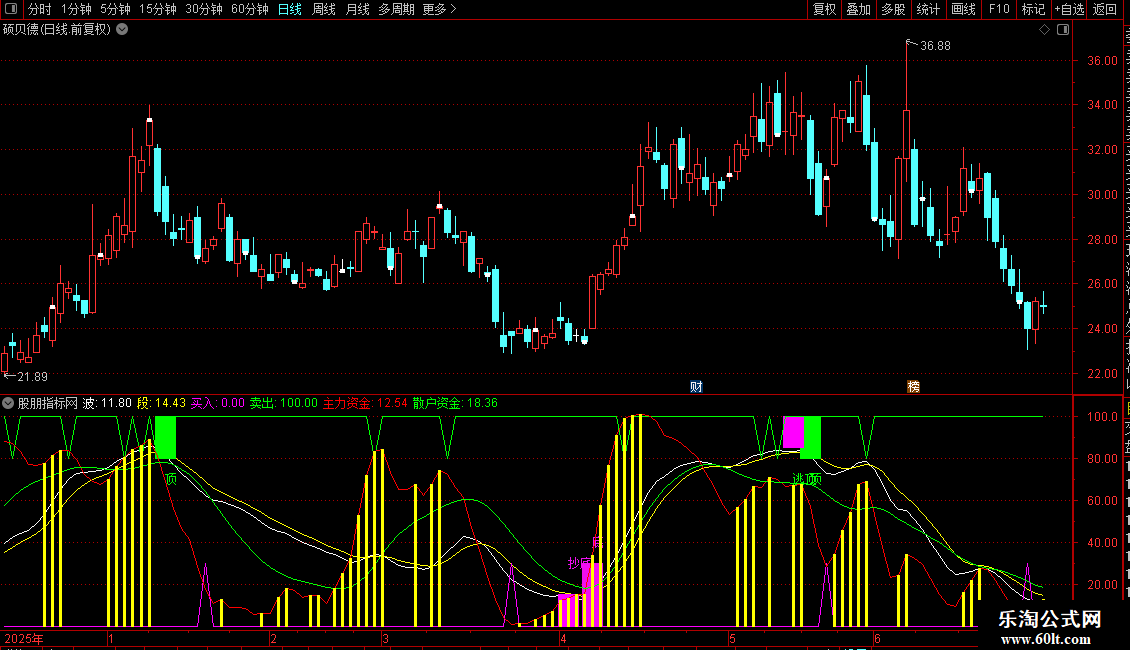Click the 财 financial event marker
1130x650 pixels.
click(696, 387)
